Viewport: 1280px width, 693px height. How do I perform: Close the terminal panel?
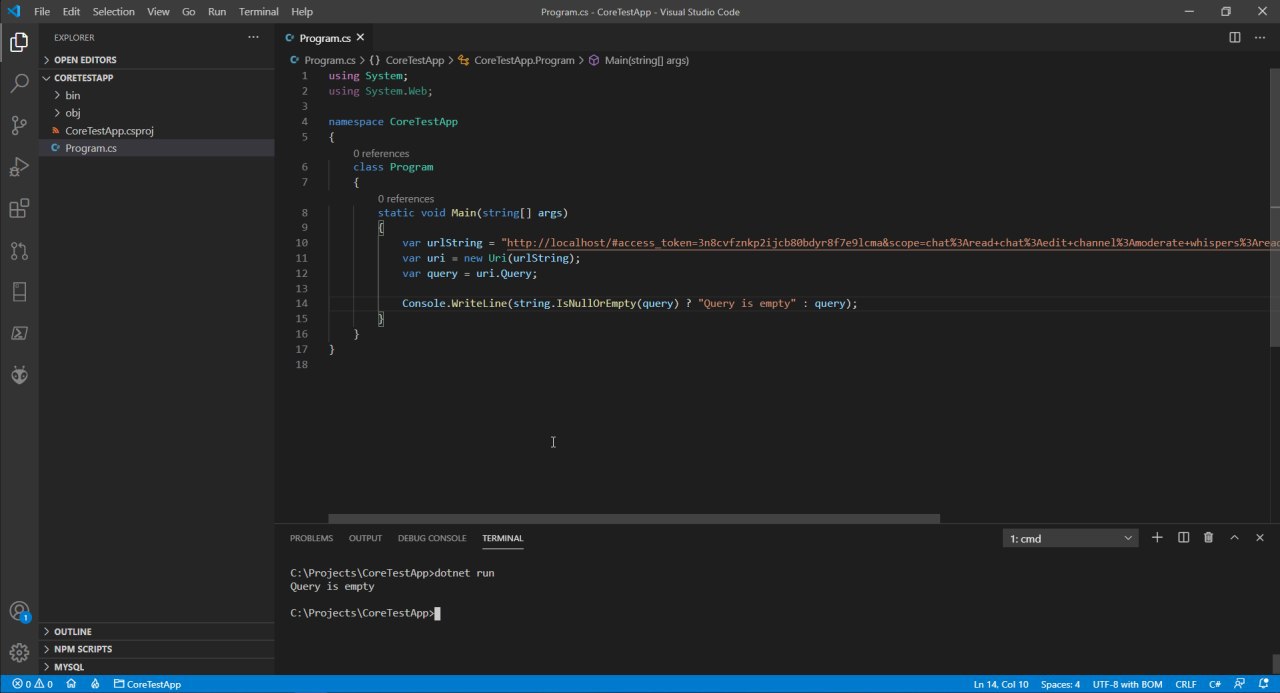click(1259, 538)
